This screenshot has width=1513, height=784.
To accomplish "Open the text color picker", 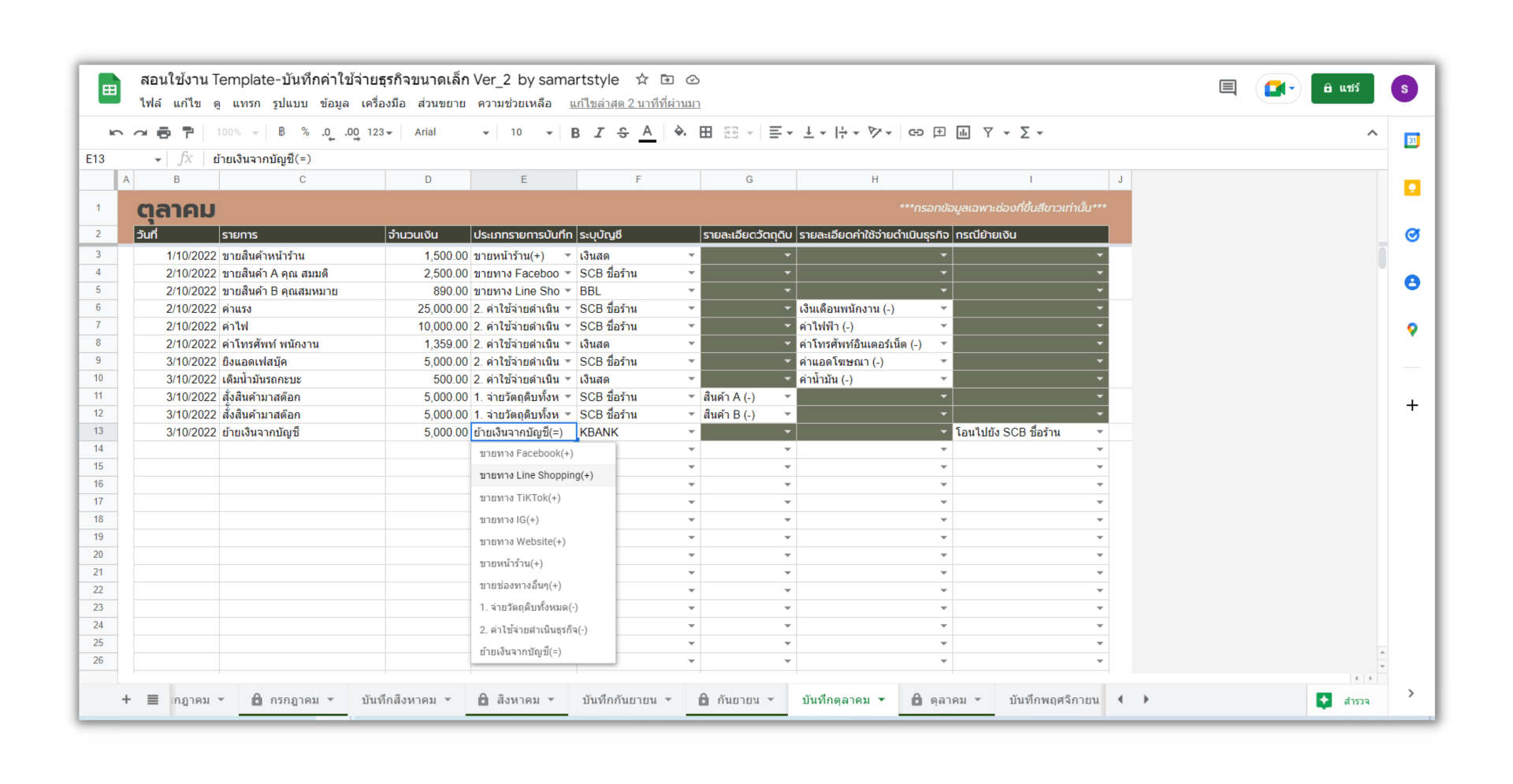I will pos(648,132).
